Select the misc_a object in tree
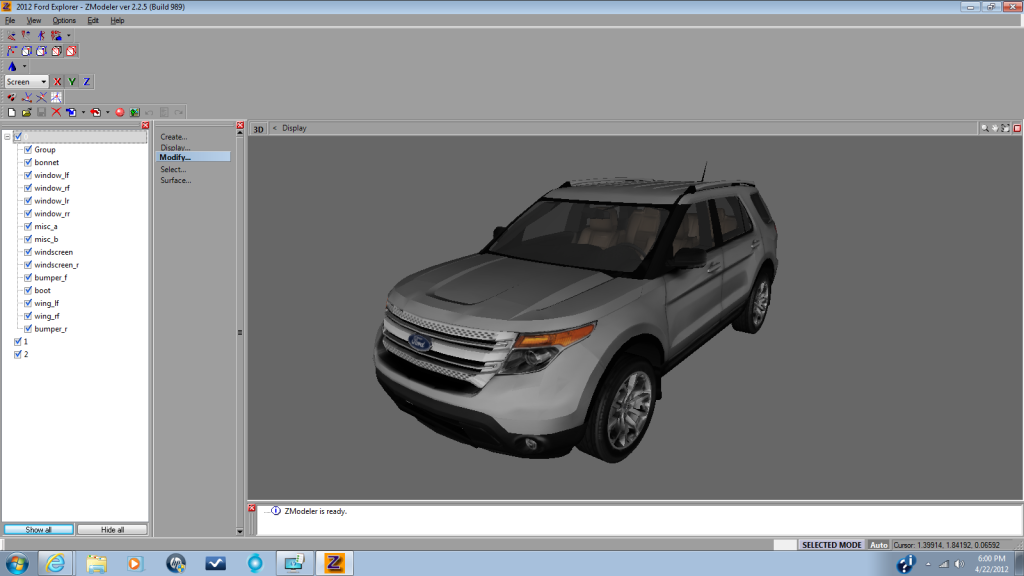This screenshot has height=576, width=1024. pyautogui.click(x=46, y=227)
